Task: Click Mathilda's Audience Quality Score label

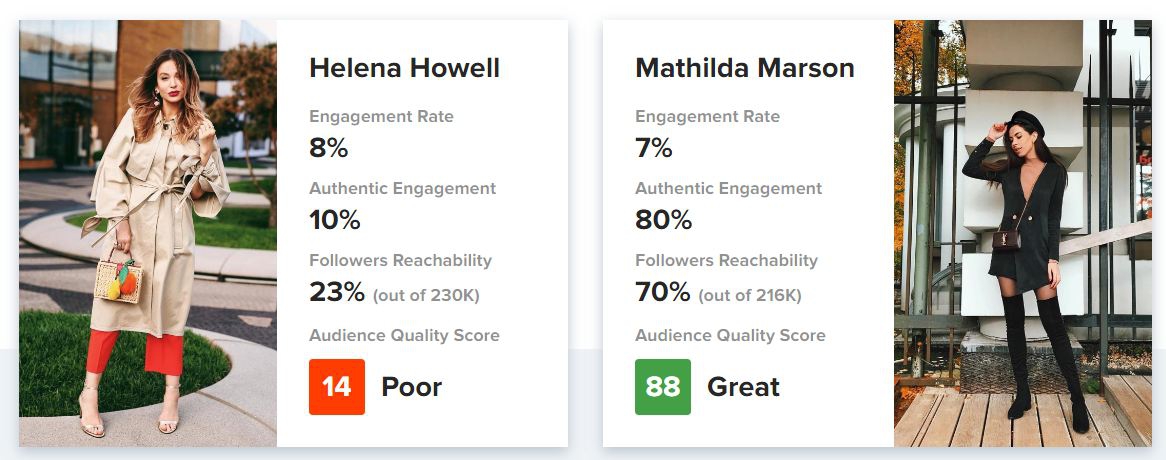Action: [730, 336]
